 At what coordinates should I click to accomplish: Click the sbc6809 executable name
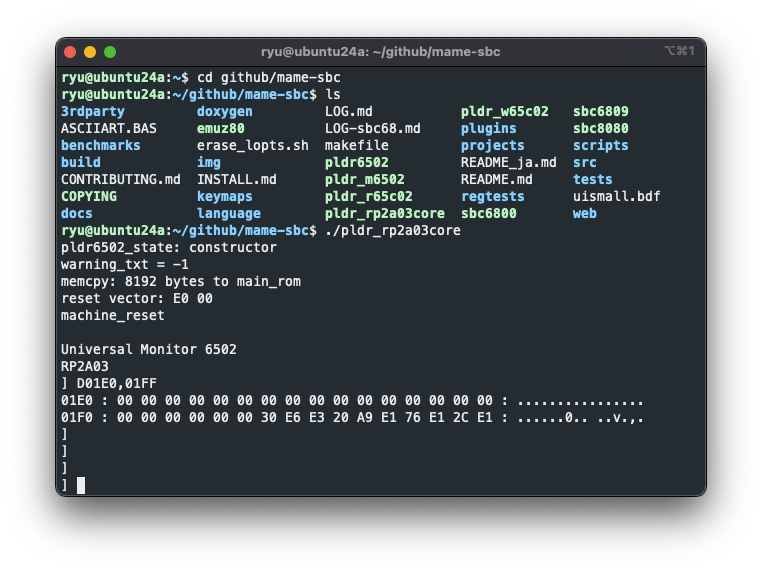[x=601, y=112]
